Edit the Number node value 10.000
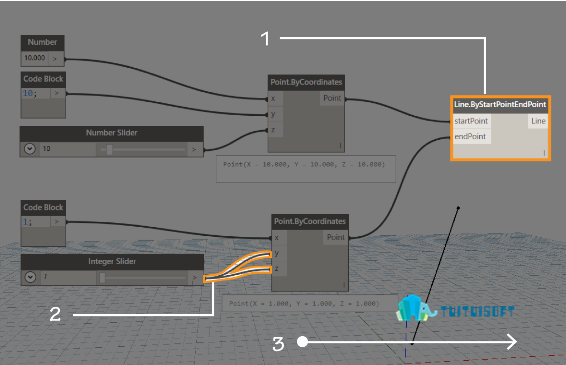This screenshot has height=365, width=566. pos(35,58)
